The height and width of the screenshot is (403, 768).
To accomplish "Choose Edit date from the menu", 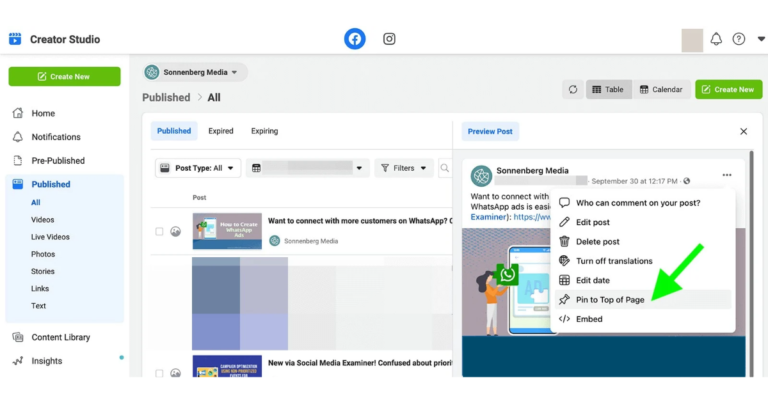I will click(x=643, y=280).
